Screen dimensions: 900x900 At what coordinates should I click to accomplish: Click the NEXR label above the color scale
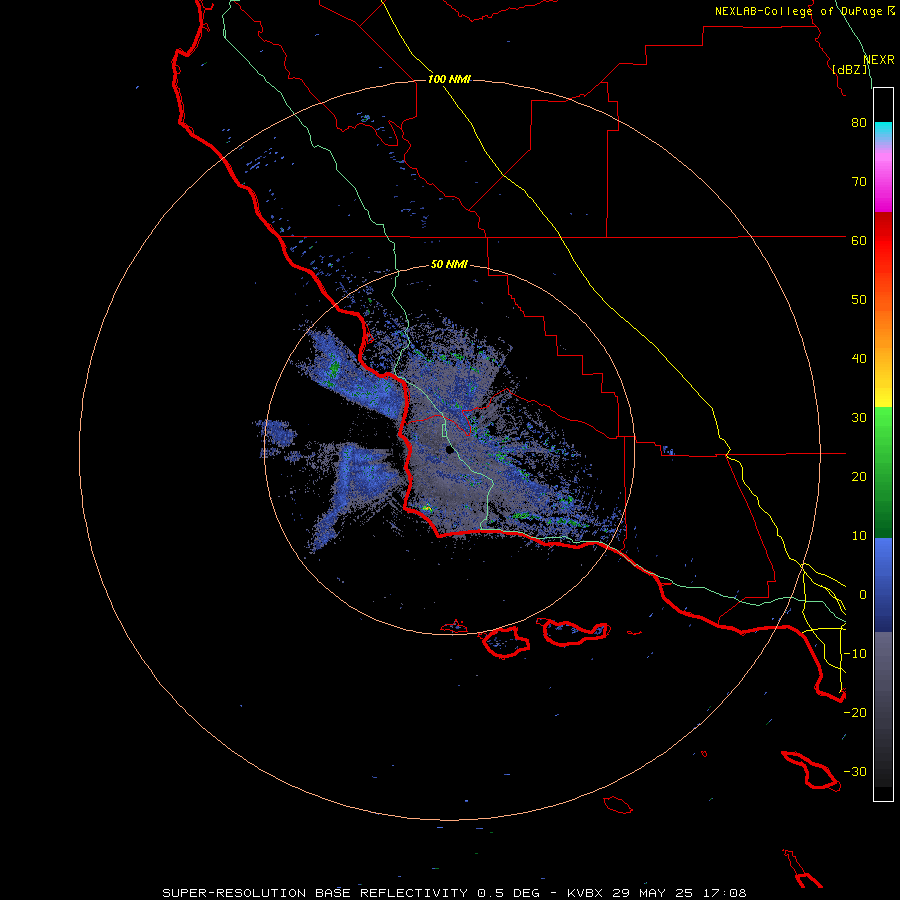(879, 60)
